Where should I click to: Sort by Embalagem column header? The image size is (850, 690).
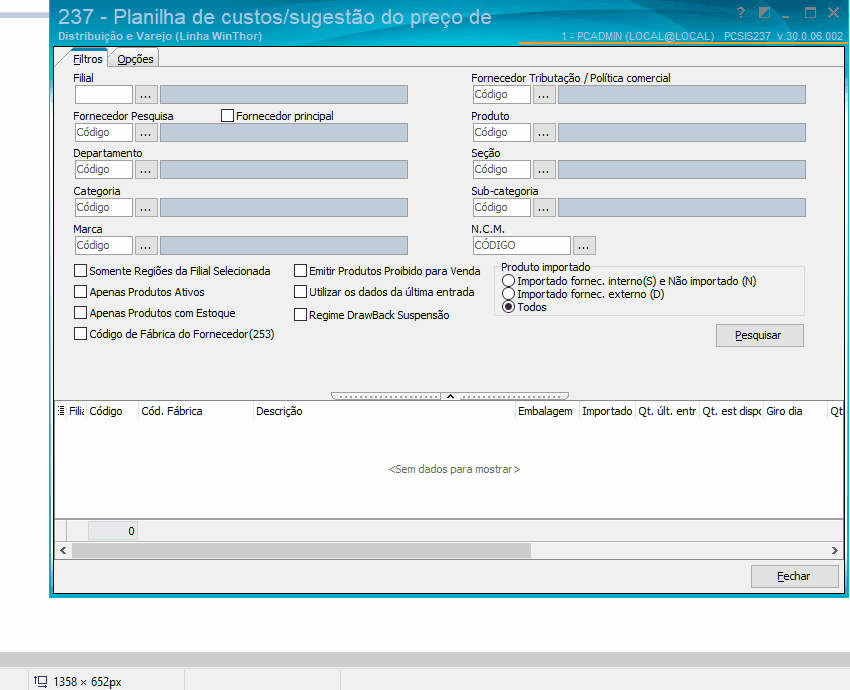coord(548,411)
